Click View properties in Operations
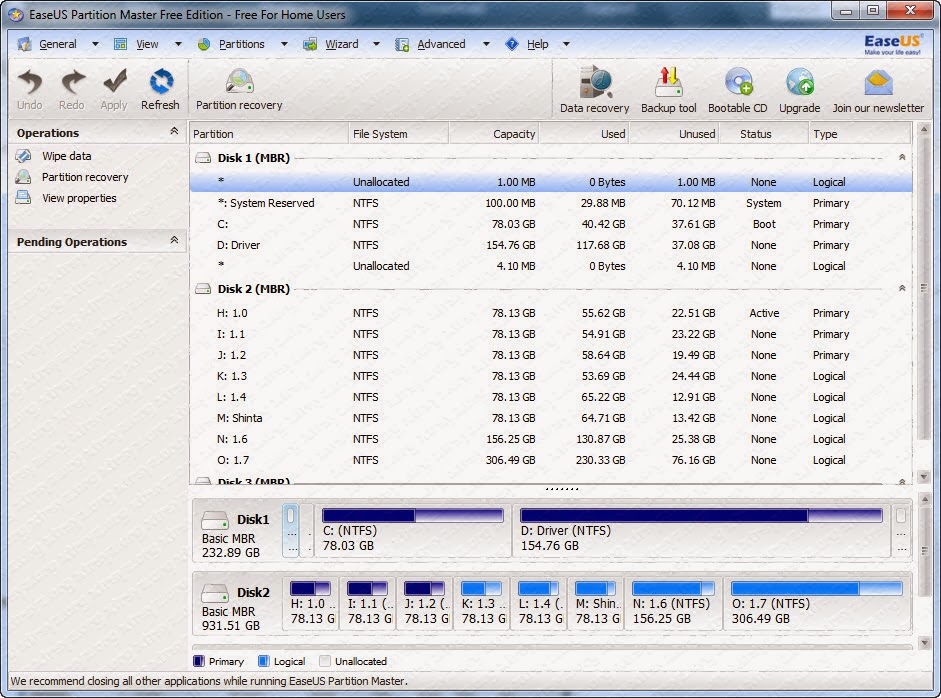The height and width of the screenshot is (698, 941). [x=79, y=198]
